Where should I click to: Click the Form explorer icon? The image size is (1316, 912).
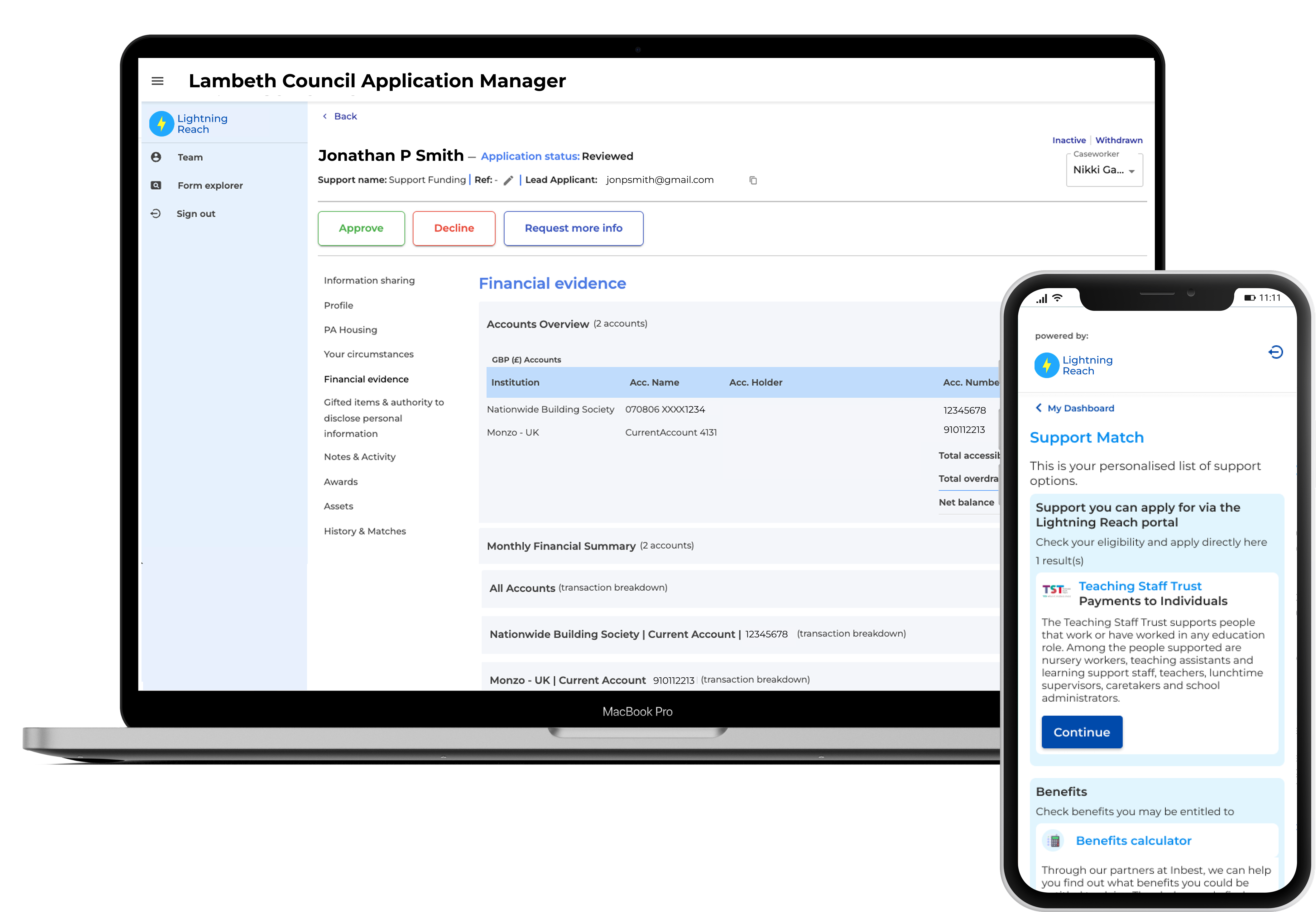(156, 185)
